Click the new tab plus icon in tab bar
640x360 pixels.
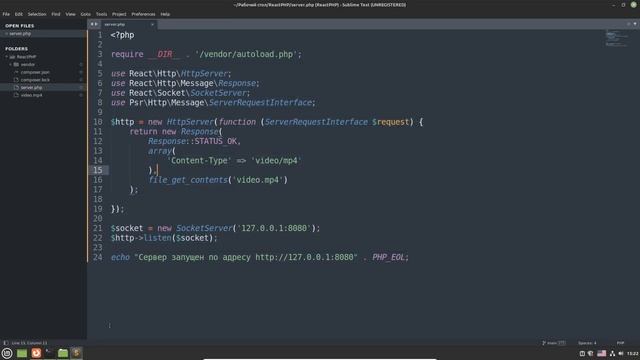pos(629,24)
